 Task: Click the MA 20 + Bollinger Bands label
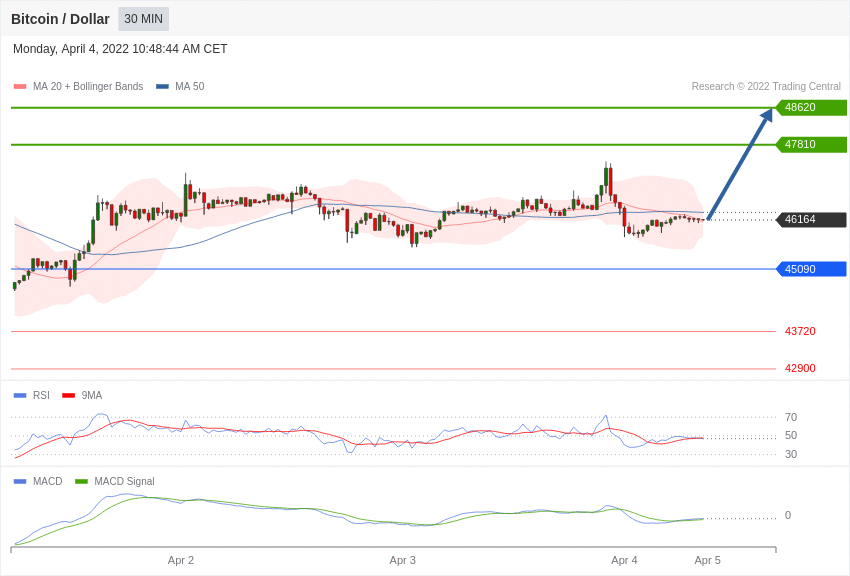[x=88, y=86]
